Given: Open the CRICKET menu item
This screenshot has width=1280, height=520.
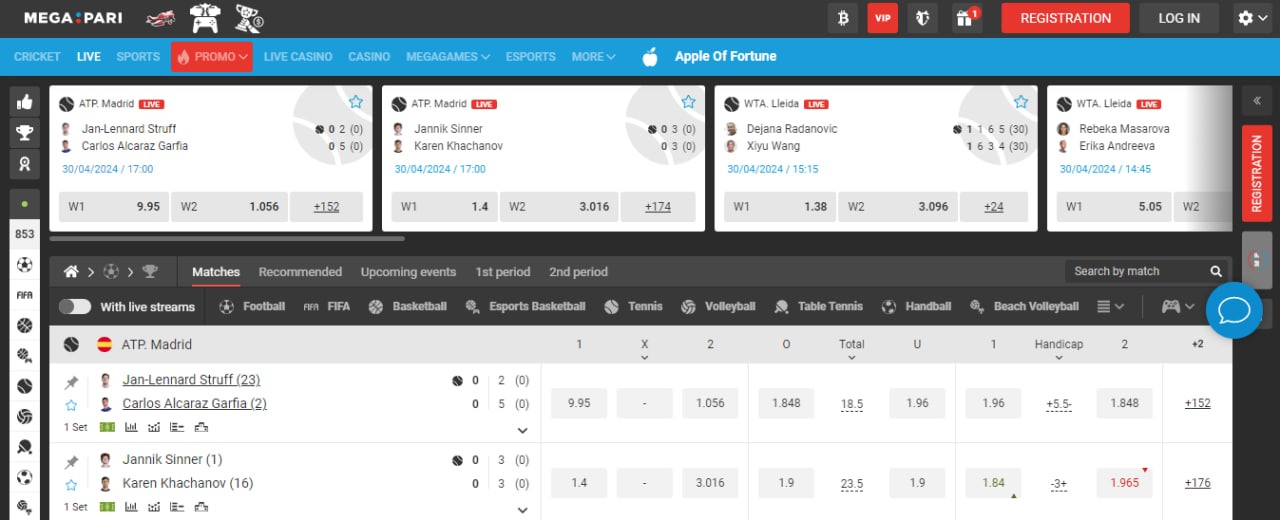Looking at the screenshot, I should [37, 57].
